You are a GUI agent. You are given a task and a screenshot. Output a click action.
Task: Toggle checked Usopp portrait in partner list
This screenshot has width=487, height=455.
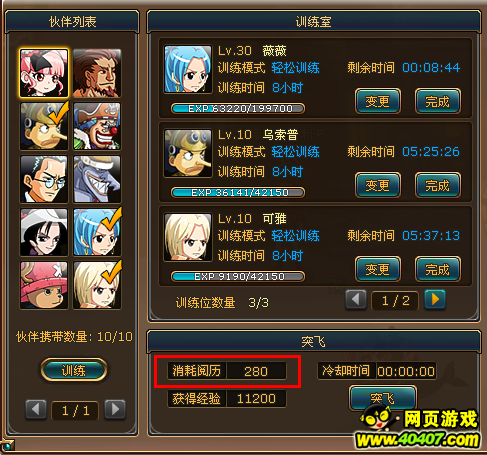(x=44, y=126)
